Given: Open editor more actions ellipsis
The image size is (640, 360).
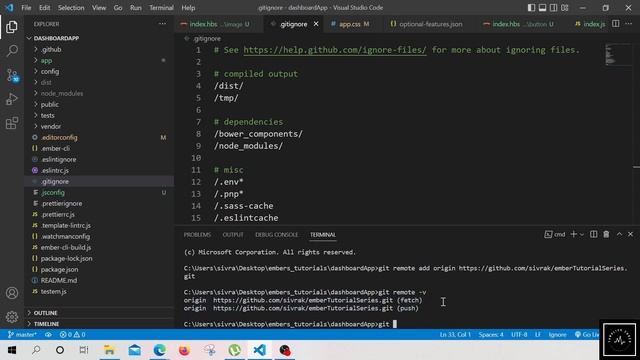Looking at the screenshot, I should tap(629, 24).
